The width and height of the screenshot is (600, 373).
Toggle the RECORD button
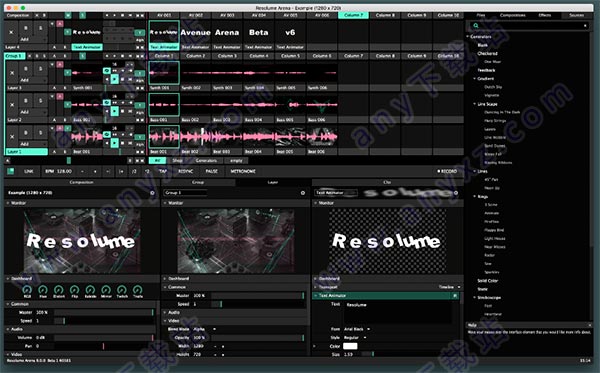tap(447, 171)
